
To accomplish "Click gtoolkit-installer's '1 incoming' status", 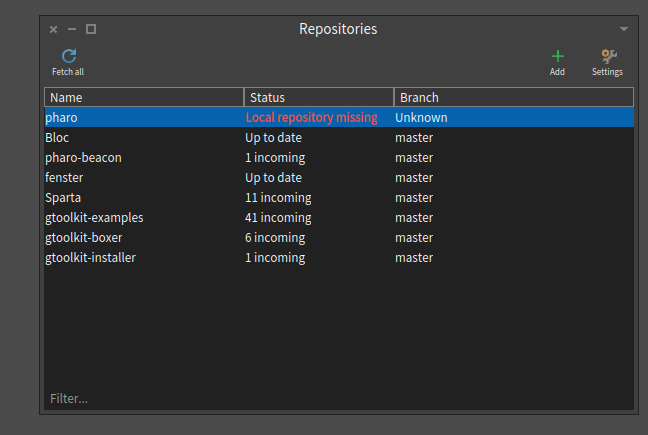I will pos(275,258).
